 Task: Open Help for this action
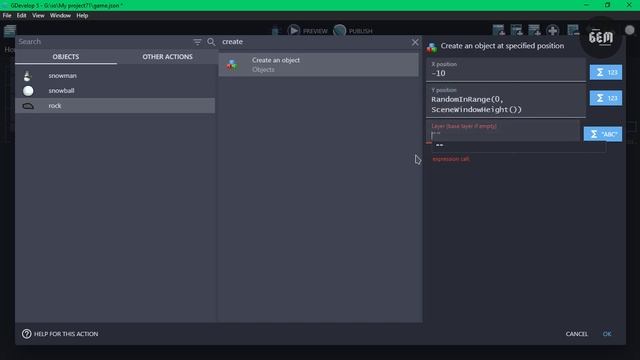click(60, 334)
